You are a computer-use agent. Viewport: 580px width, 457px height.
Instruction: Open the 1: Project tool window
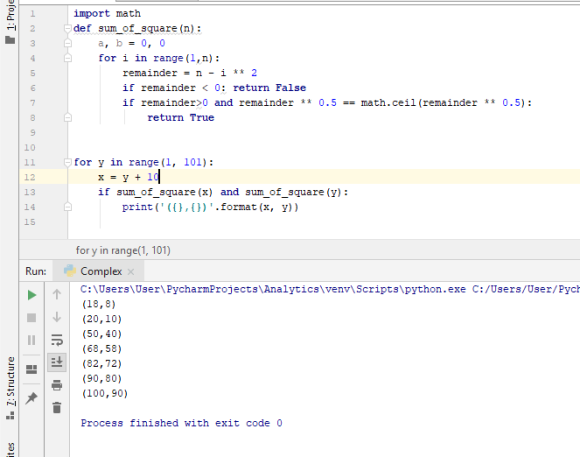coord(10,15)
